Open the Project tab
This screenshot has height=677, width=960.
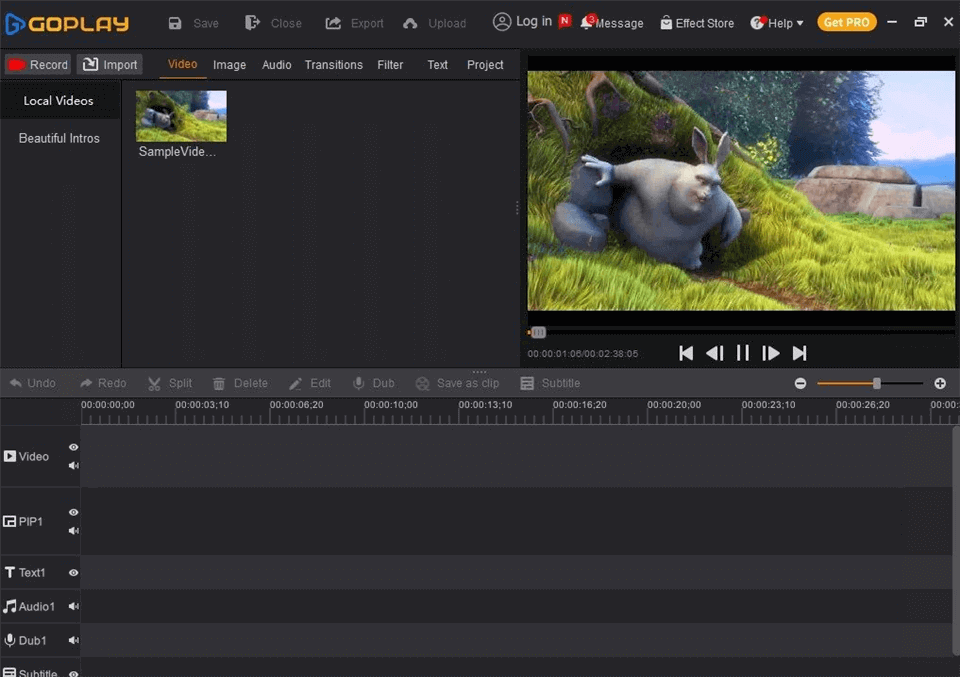pyautogui.click(x=485, y=65)
